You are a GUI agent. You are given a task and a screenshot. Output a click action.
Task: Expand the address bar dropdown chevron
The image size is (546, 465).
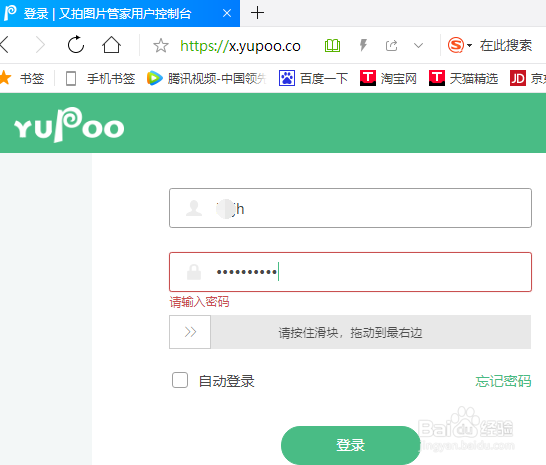418,46
